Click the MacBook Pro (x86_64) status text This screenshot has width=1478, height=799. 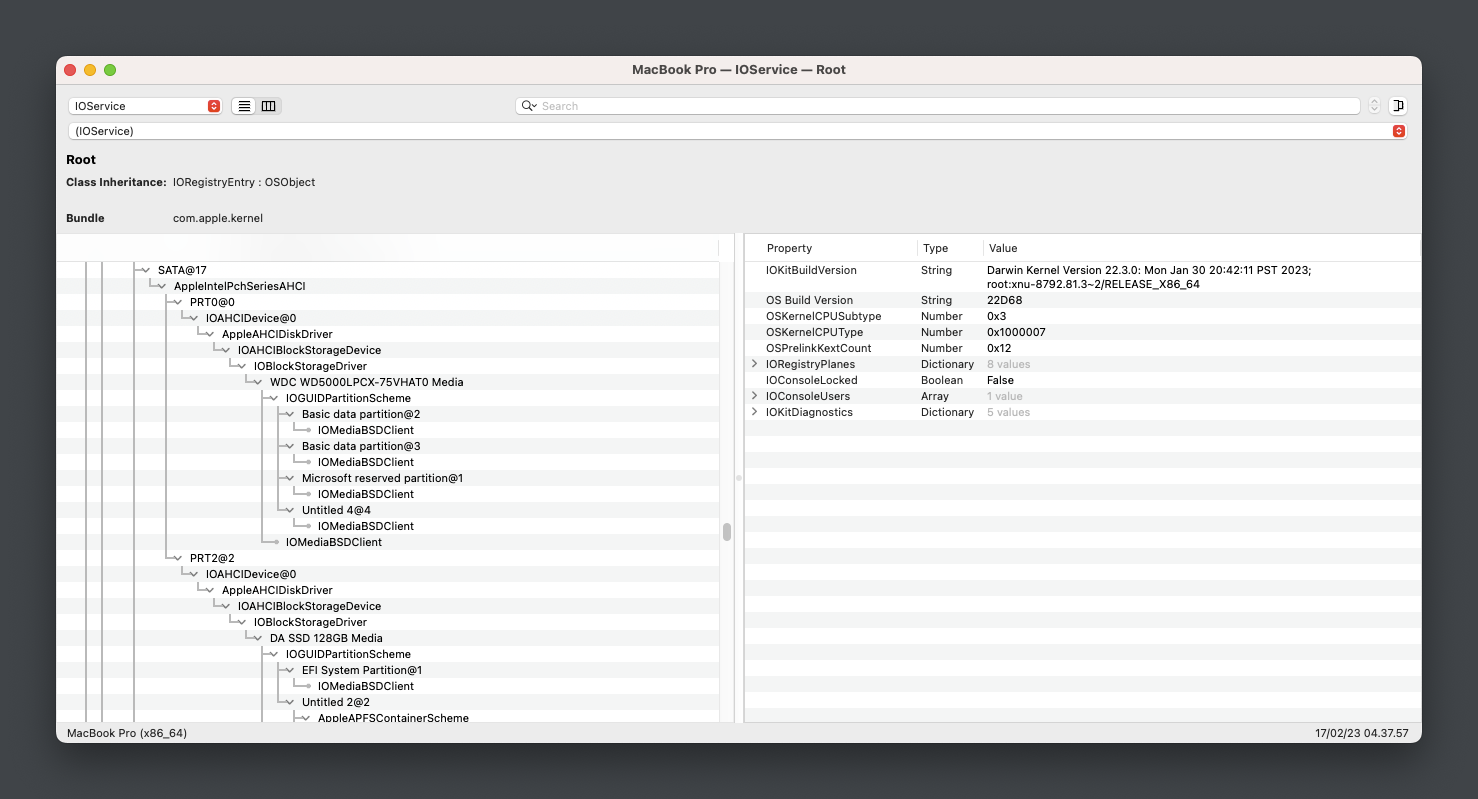127,733
